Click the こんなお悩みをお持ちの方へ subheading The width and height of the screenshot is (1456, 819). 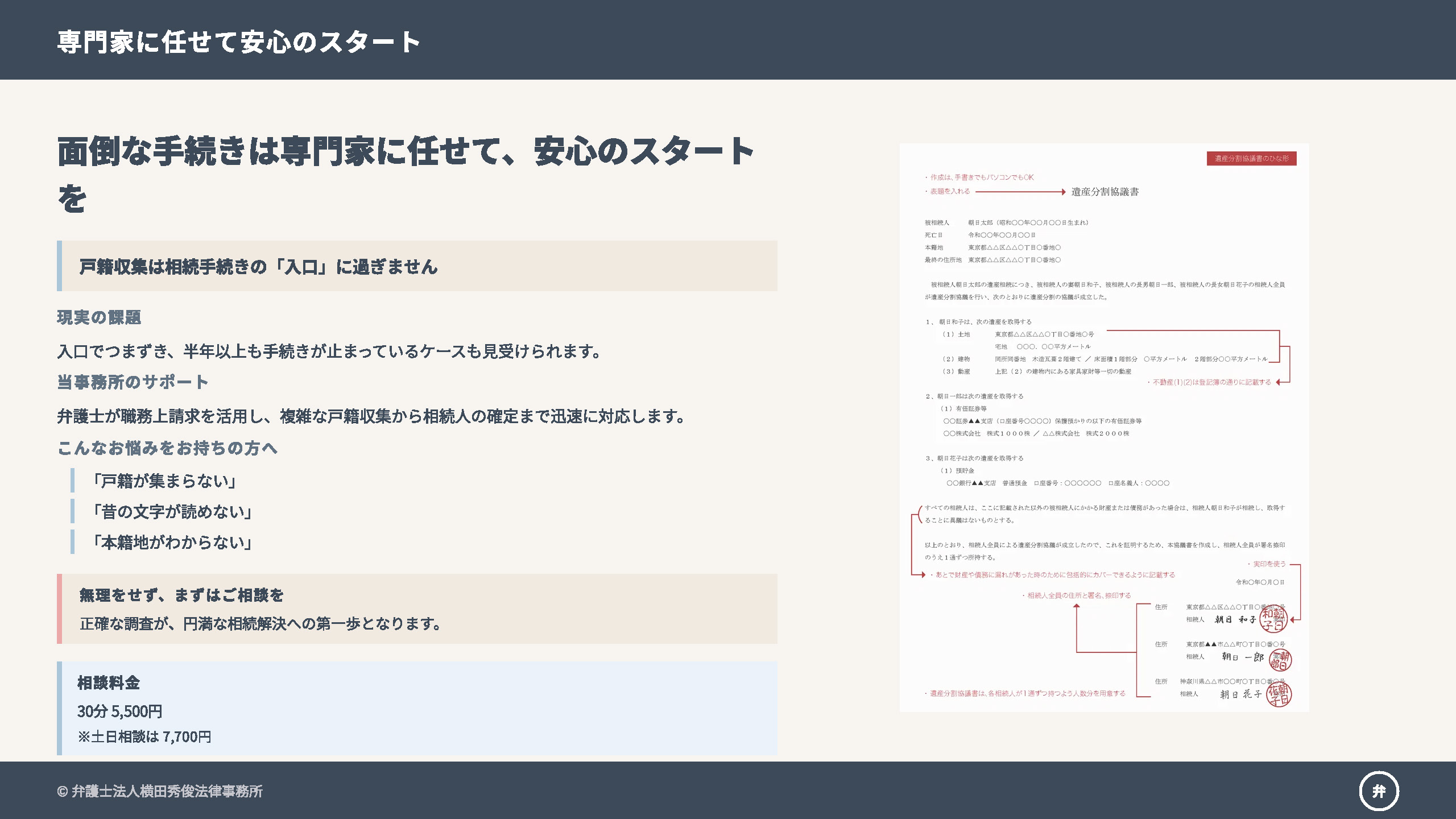(167, 448)
